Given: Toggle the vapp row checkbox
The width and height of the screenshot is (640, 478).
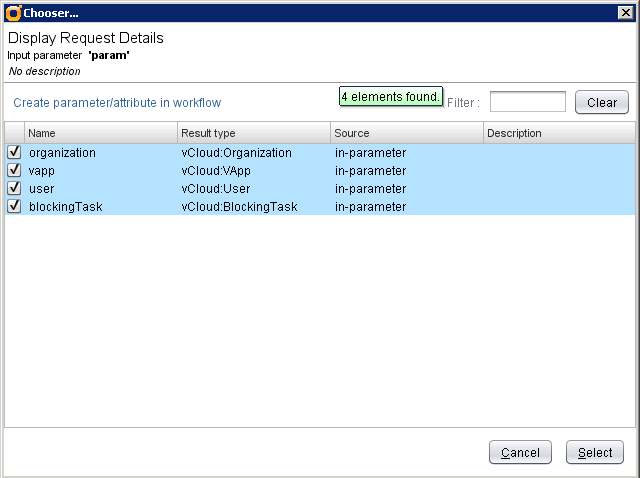Looking at the screenshot, I should (14, 171).
